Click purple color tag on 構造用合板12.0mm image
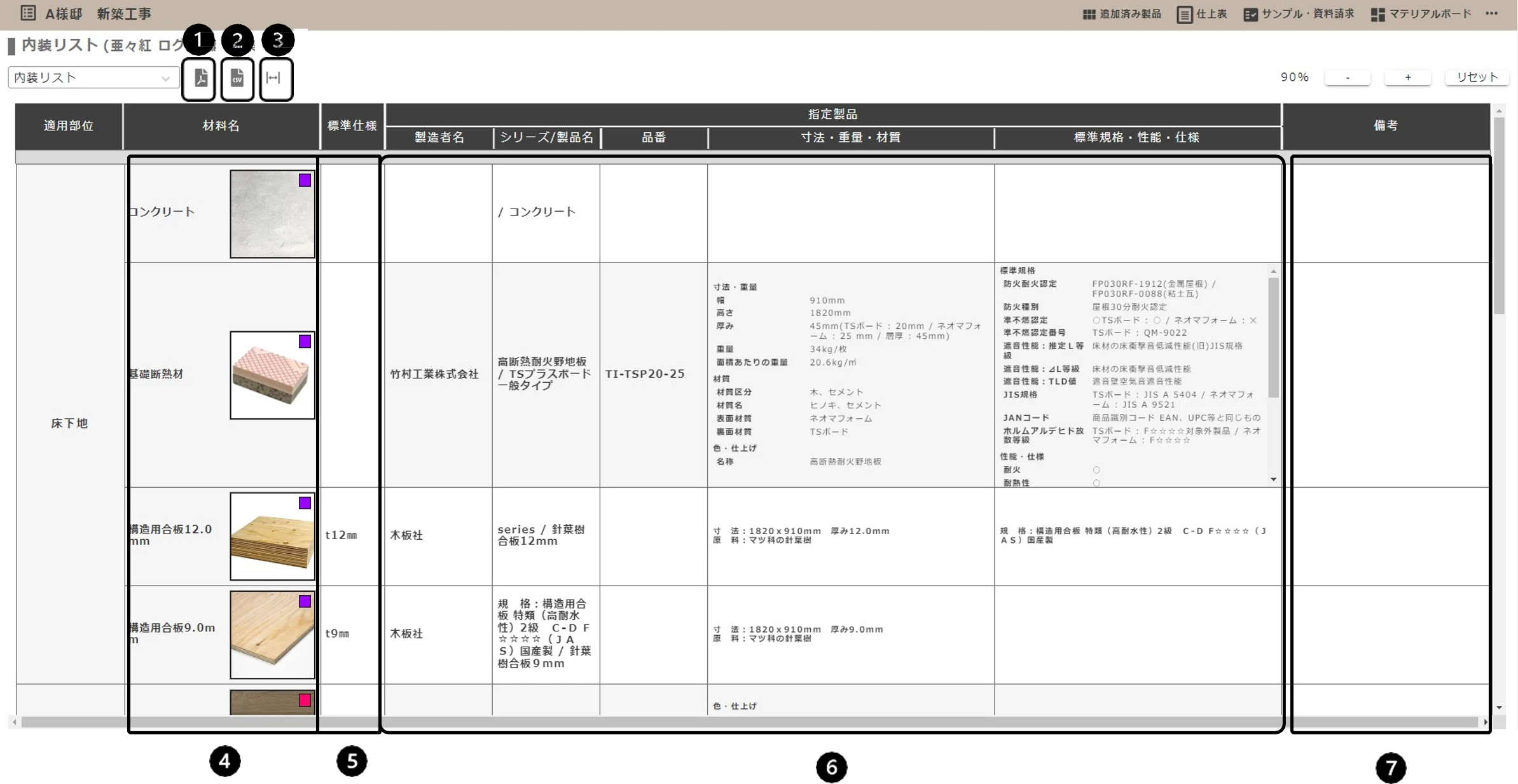The width and height of the screenshot is (1518, 784). pos(305,503)
